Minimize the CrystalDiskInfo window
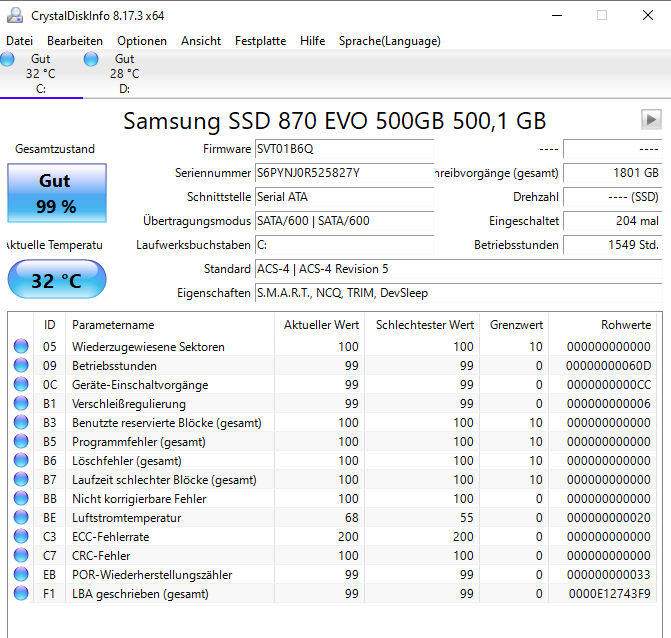Image resolution: width=671 pixels, height=638 pixels. pos(557,15)
